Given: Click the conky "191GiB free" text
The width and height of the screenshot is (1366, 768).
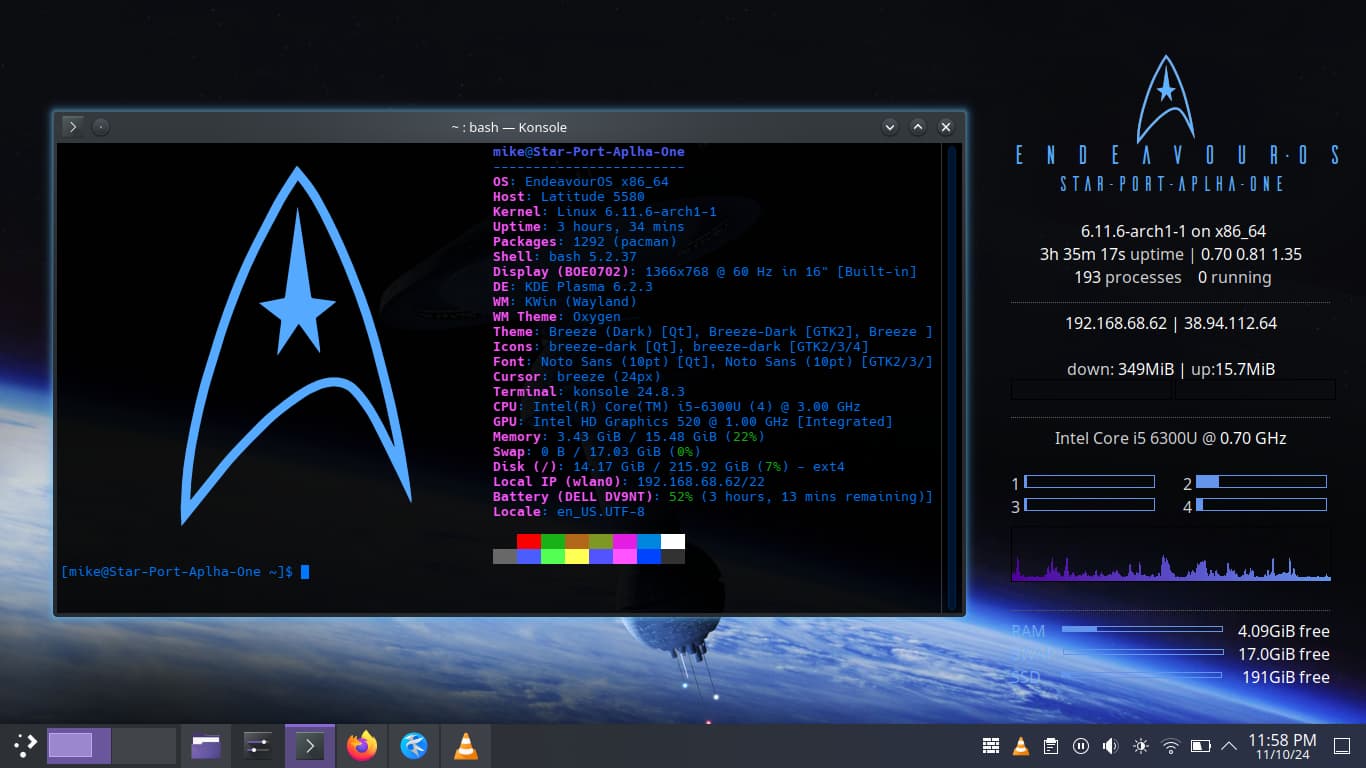Looking at the screenshot, I should pyautogui.click(x=1284, y=677).
